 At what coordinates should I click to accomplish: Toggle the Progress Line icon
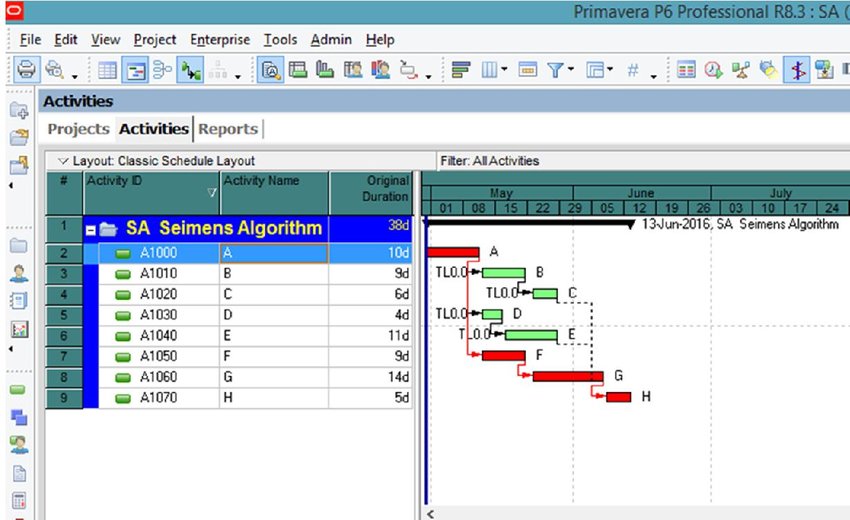[x=797, y=70]
